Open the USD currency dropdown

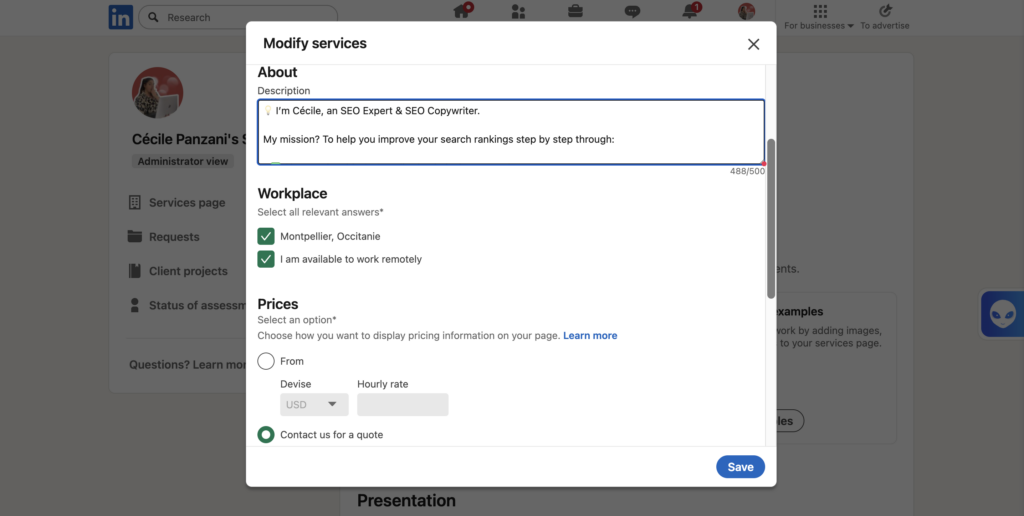(x=314, y=404)
